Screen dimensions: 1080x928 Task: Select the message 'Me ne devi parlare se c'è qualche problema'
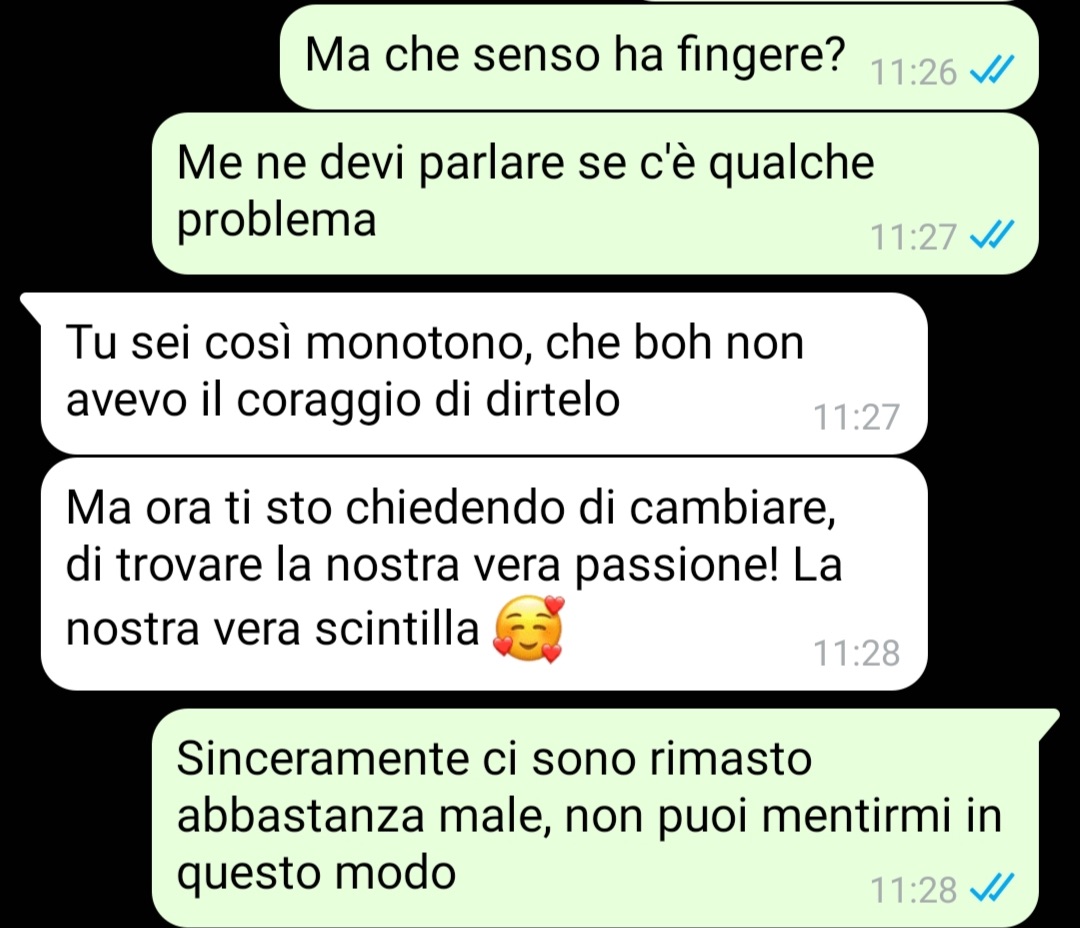click(x=595, y=194)
